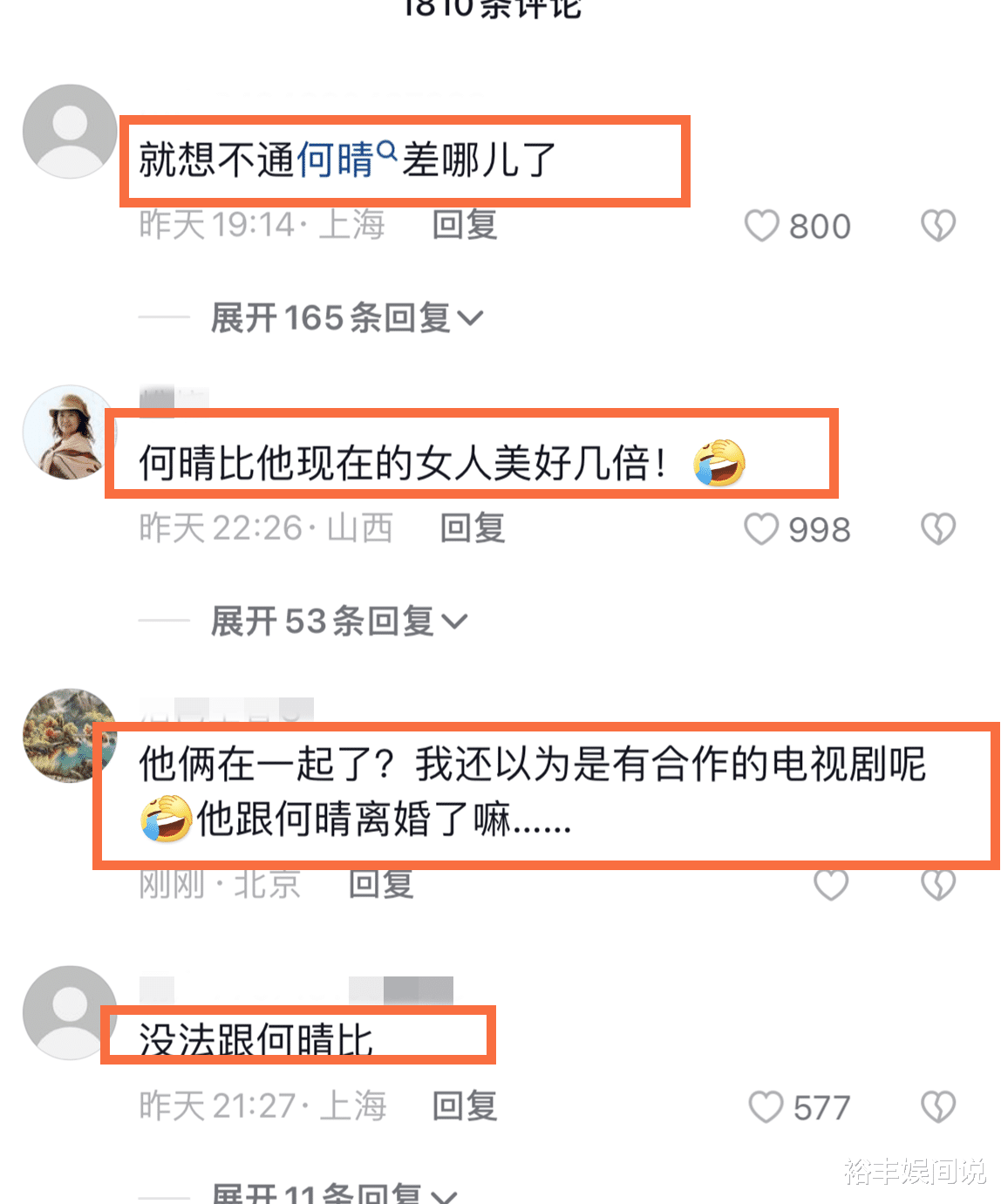Open the first commenter's default gray avatar

[x=70, y=132]
